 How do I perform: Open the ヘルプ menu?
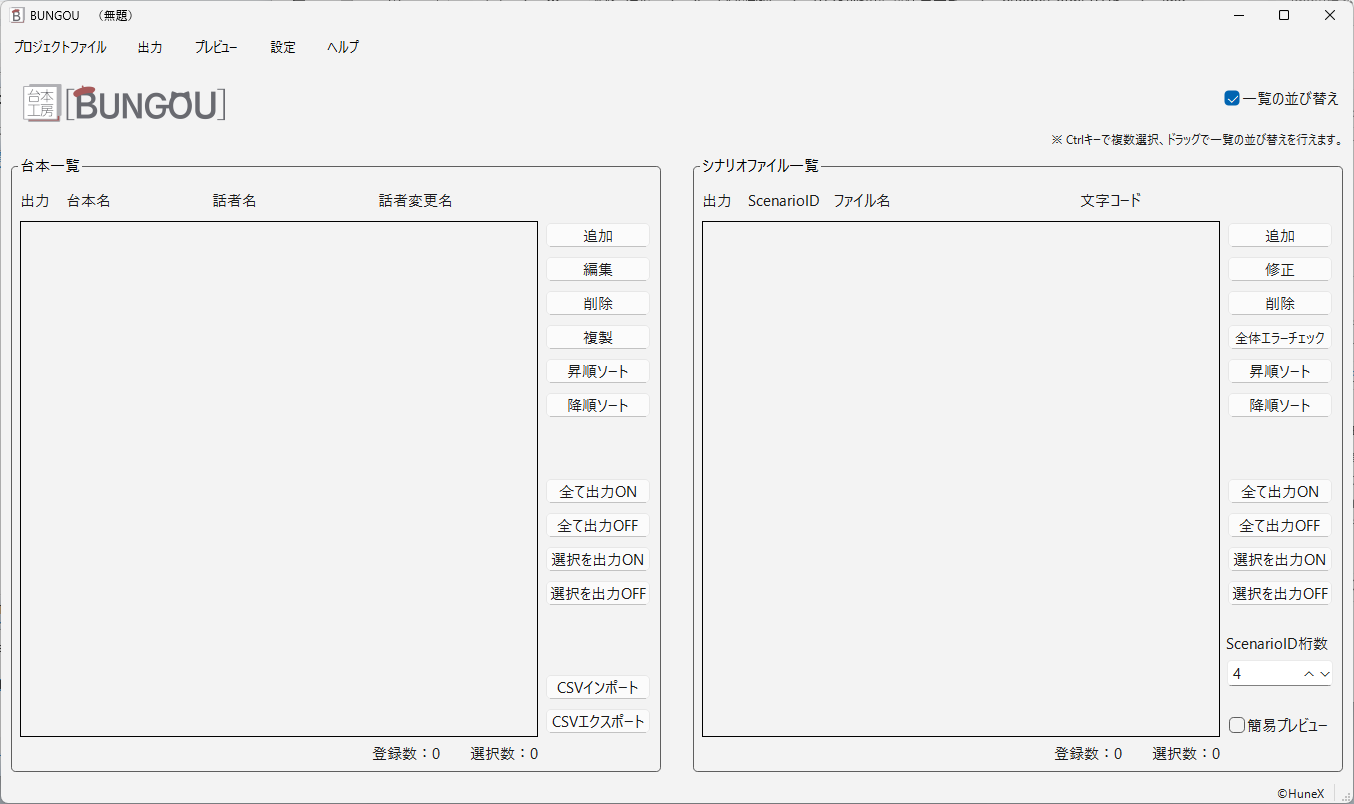342,47
